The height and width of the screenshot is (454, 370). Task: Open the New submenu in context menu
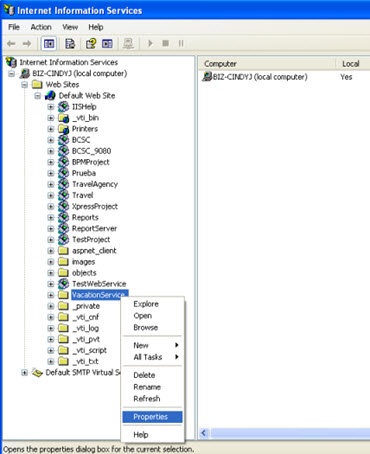[x=152, y=345]
